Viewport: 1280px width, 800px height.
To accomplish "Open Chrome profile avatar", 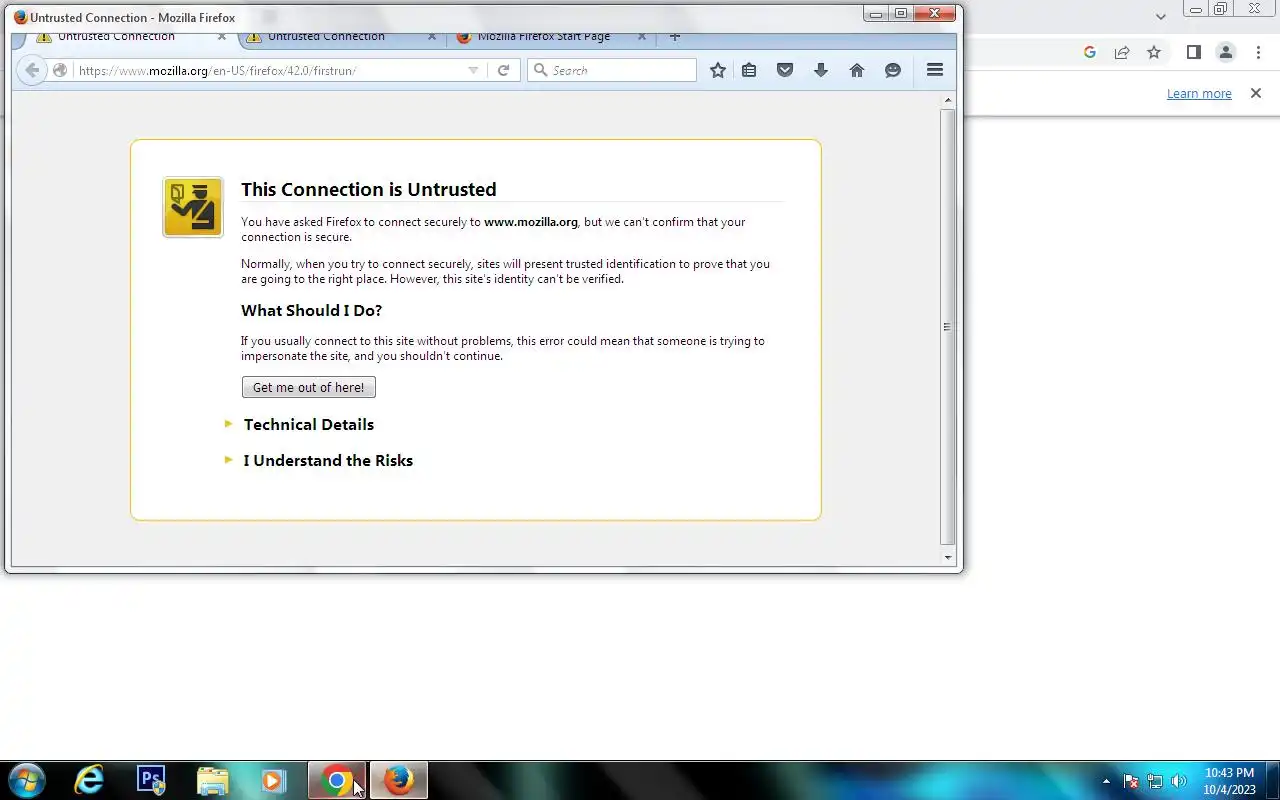I will 1225,53.
